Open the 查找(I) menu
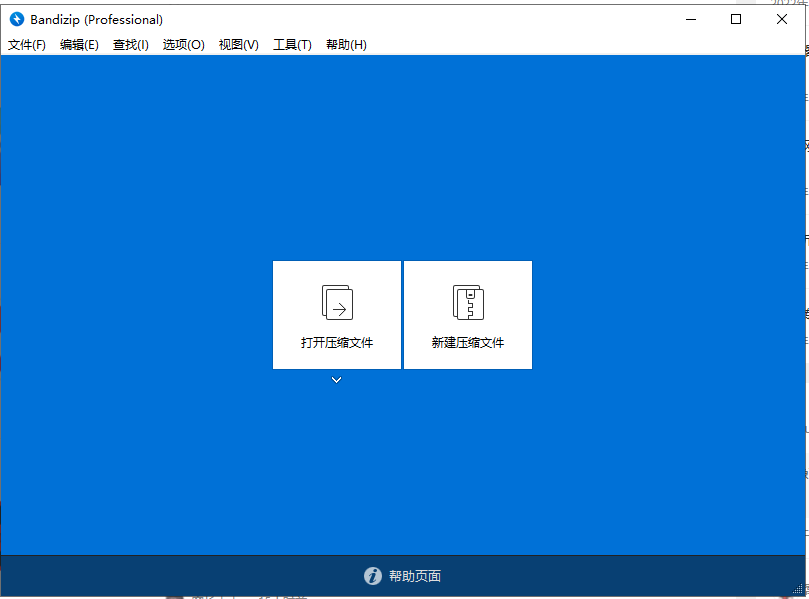This screenshot has height=599, width=809. (x=131, y=45)
